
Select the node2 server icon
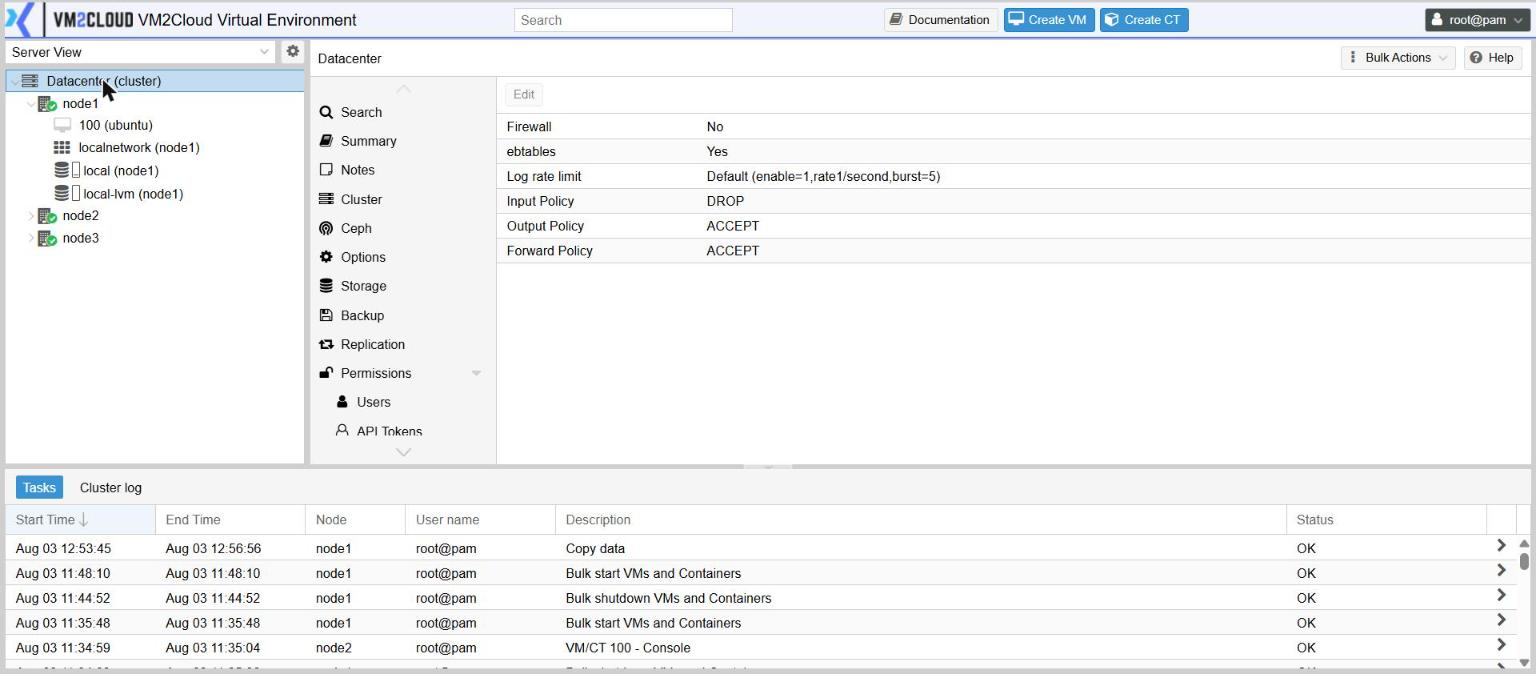[46, 216]
